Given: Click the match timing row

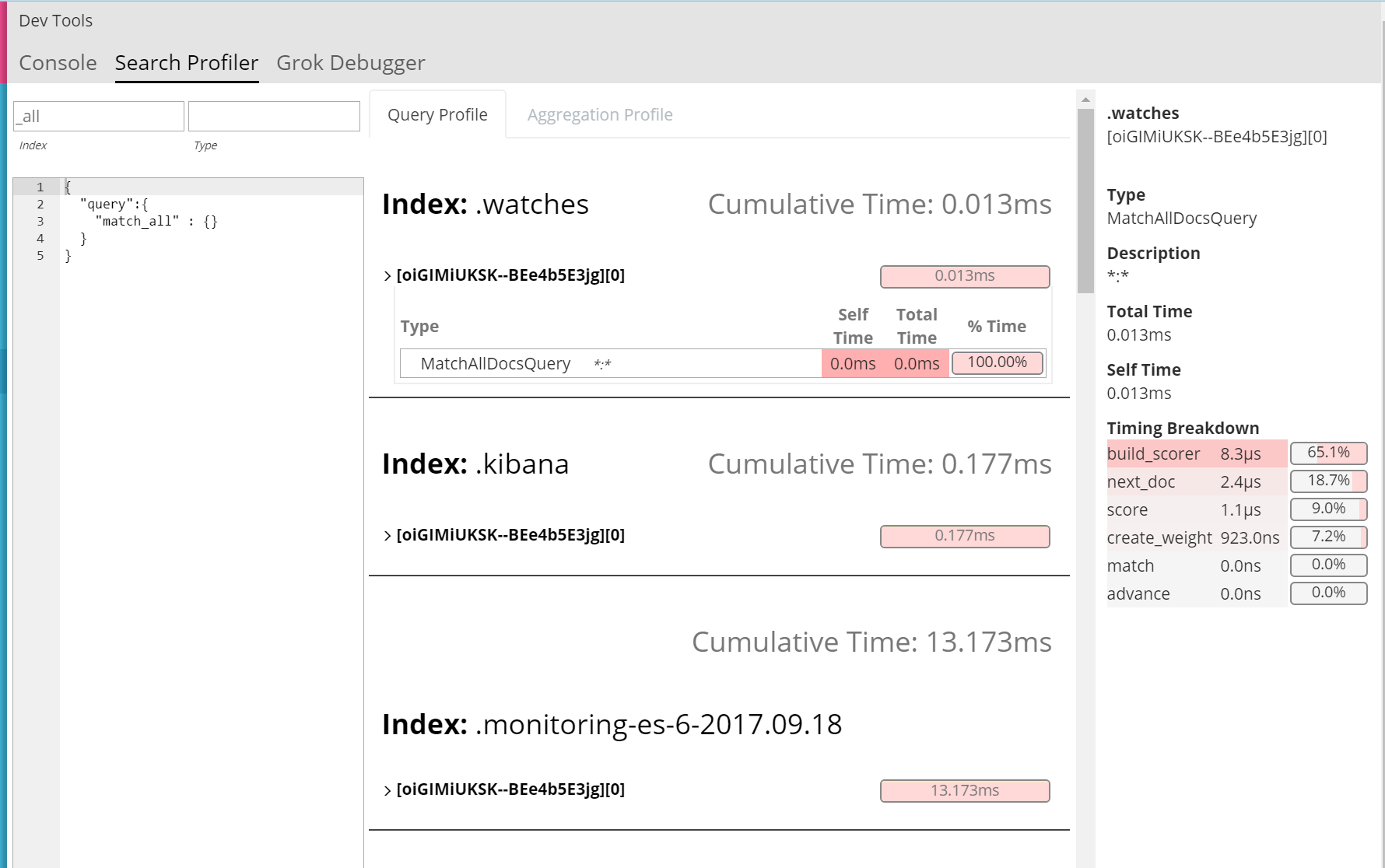Looking at the screenshot, I should coord(1236,565).
